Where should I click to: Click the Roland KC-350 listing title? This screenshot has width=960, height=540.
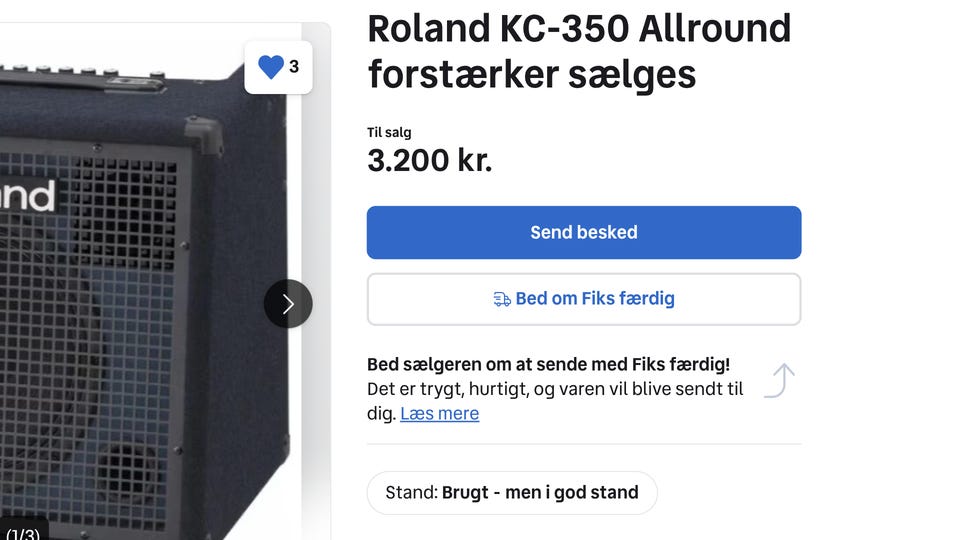(579, 51)
